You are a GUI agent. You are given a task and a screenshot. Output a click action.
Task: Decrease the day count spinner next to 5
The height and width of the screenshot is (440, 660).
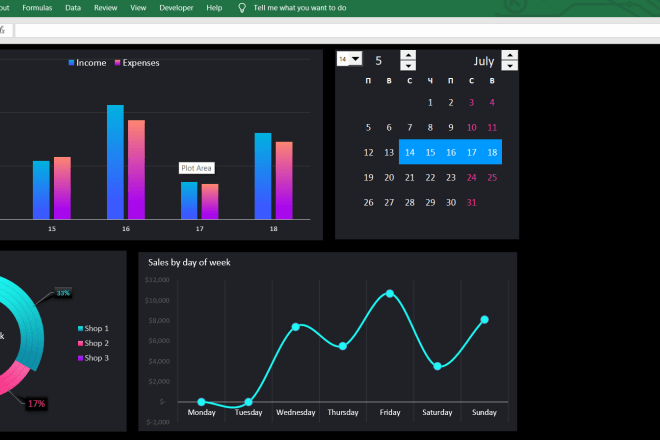[x=408, y=66]
